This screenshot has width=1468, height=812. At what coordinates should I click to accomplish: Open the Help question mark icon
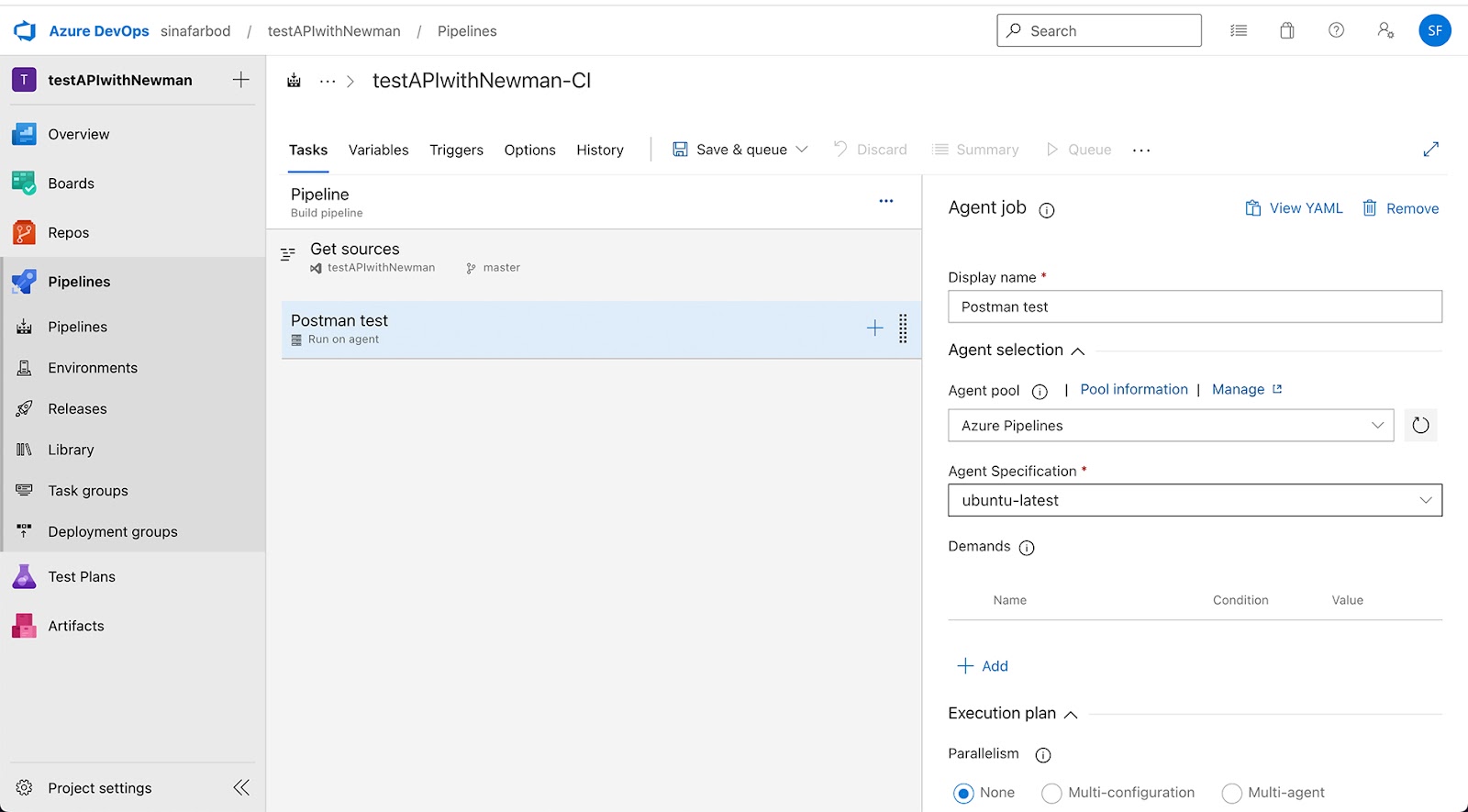tap(1337, 30)
